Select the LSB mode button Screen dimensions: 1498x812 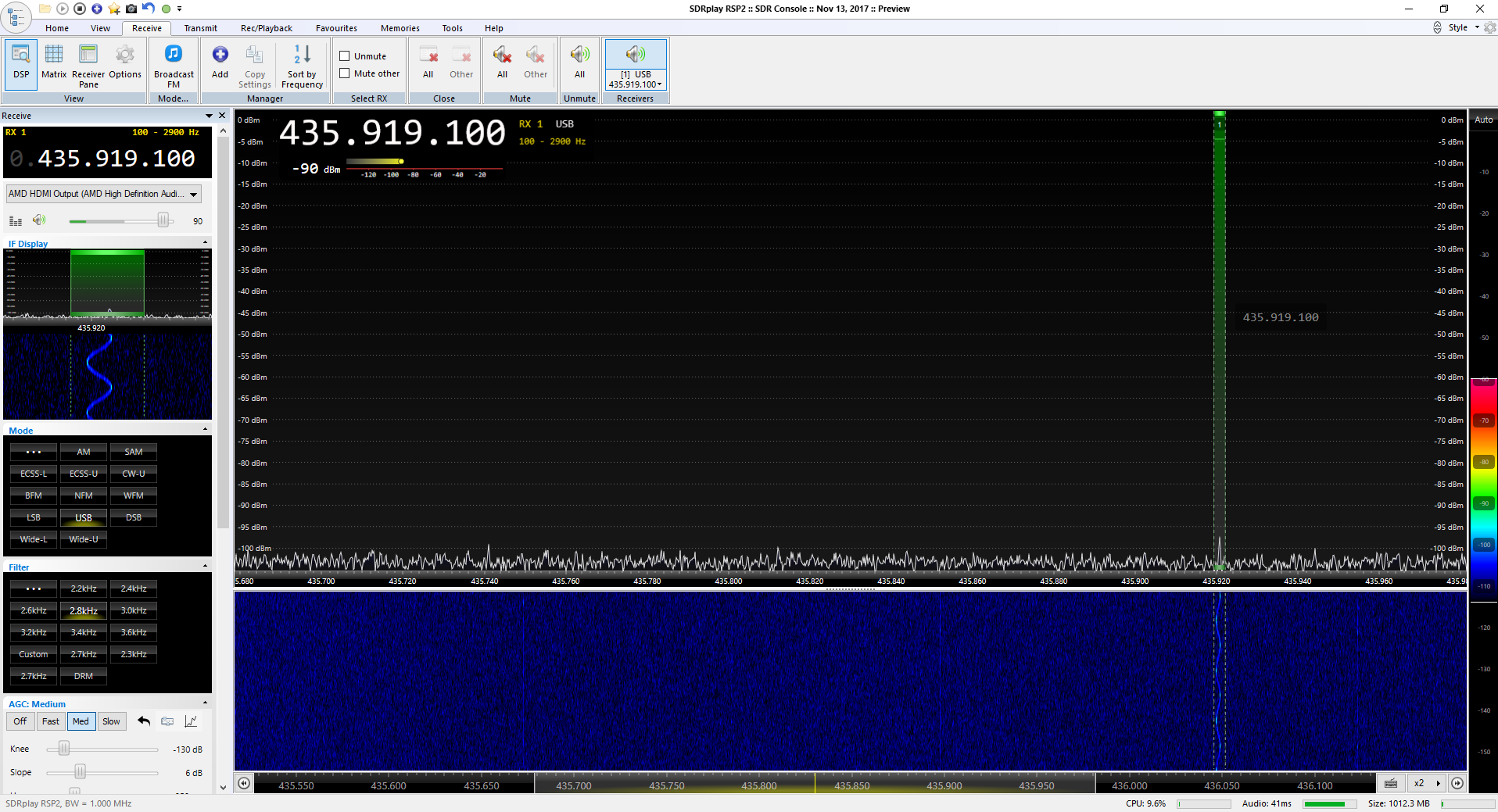click(34, 517)
